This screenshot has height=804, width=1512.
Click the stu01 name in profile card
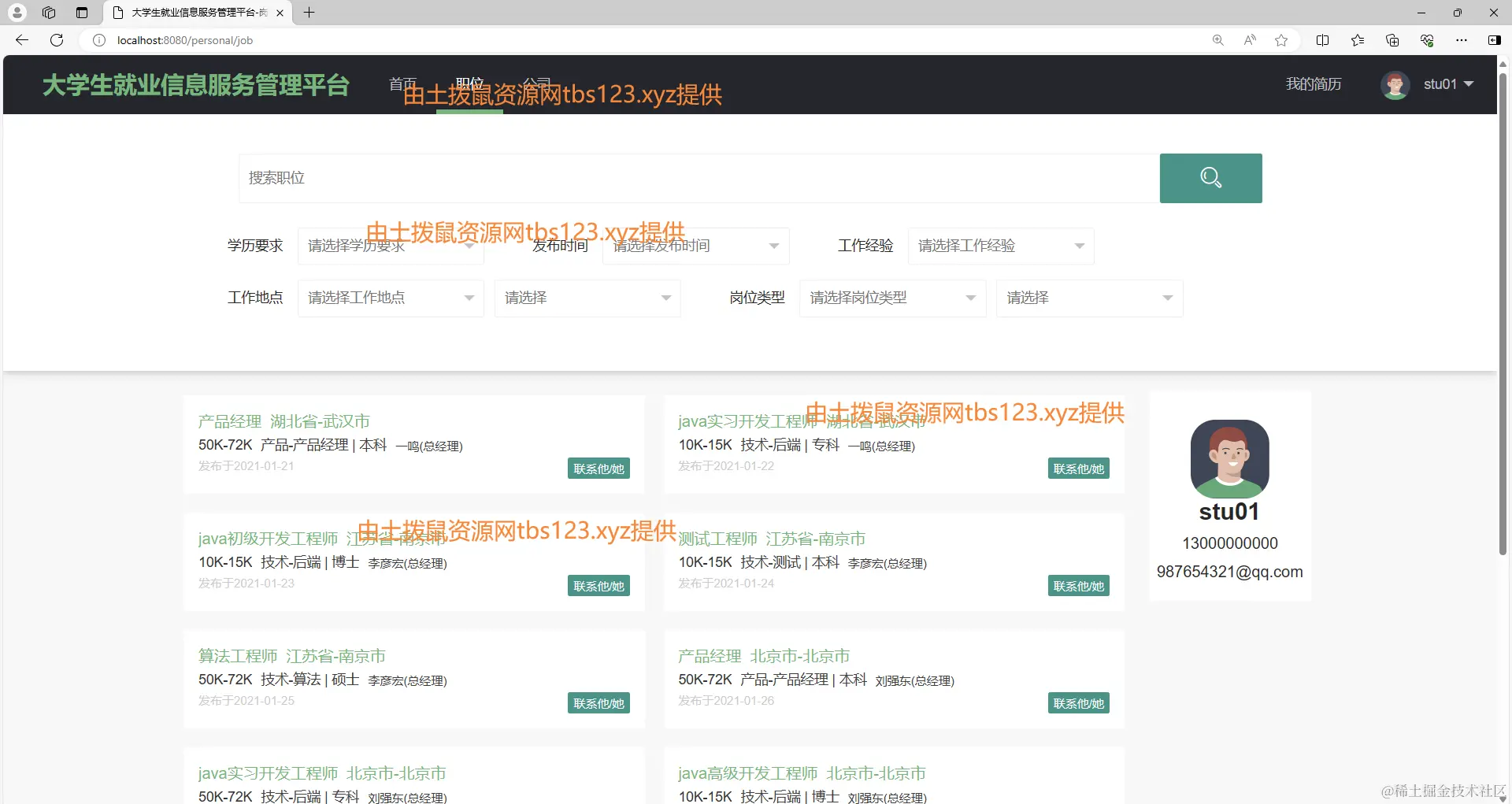pos(1229,512)
